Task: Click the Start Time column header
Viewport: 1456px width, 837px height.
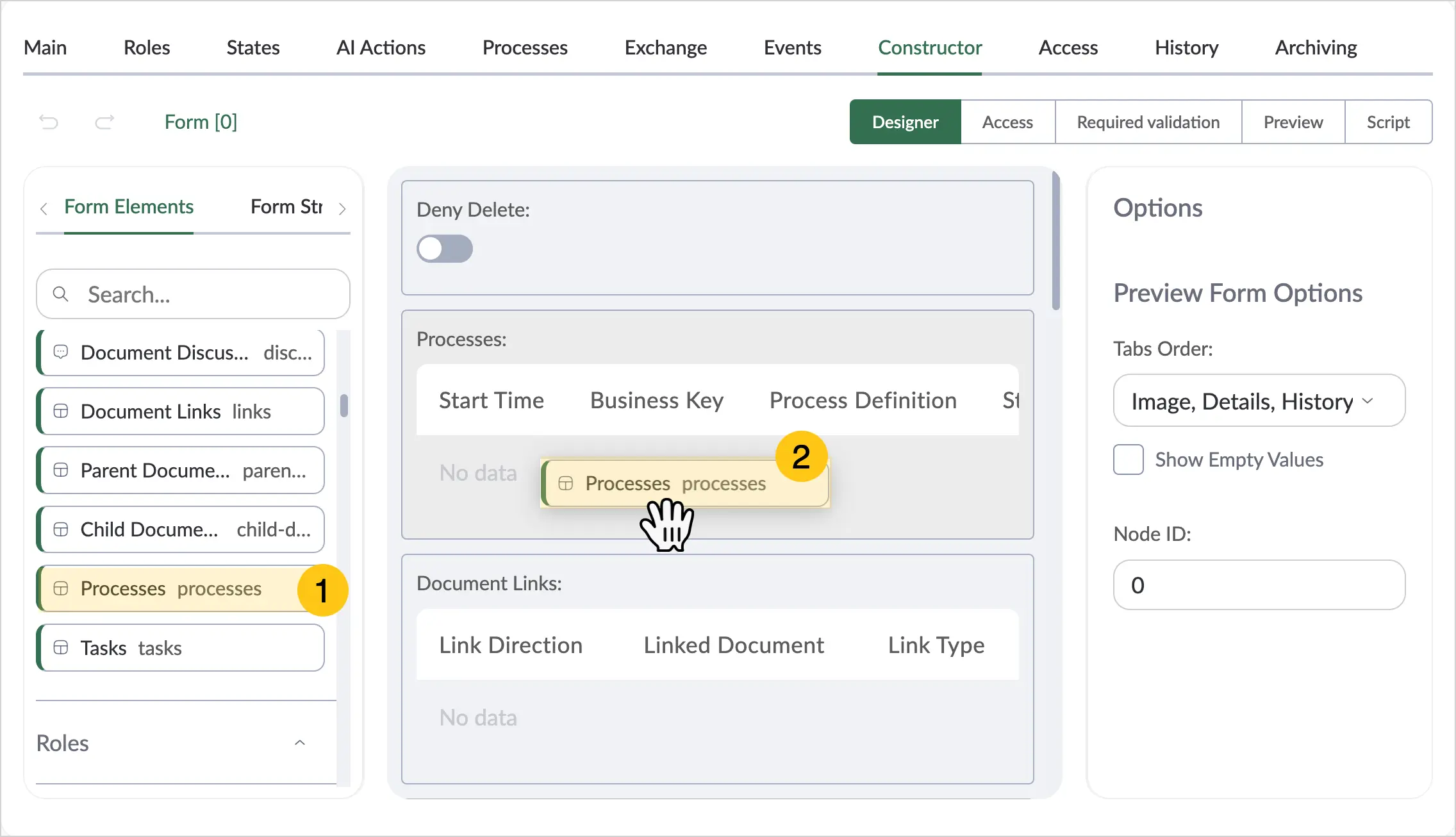Action: (x=492, y=401)
